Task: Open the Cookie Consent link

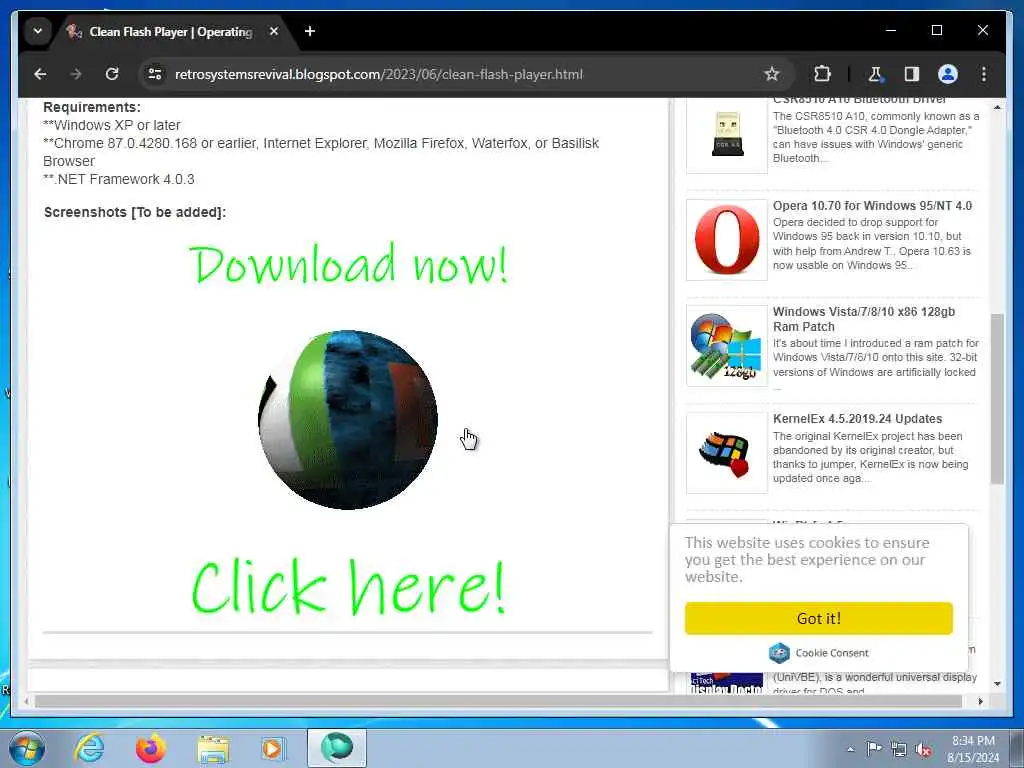Action: tap(818, 652)
